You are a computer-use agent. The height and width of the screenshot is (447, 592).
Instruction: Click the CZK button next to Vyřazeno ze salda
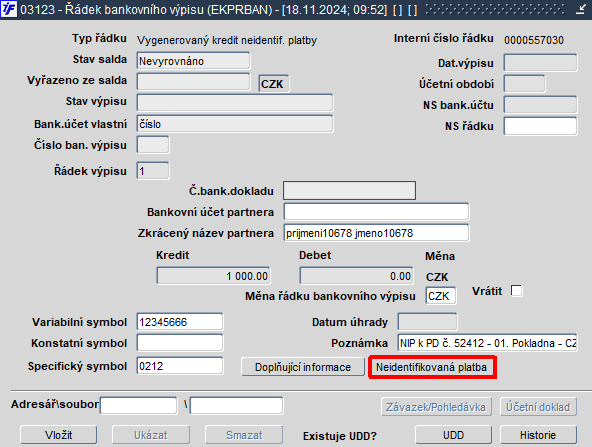pos(274,83)
